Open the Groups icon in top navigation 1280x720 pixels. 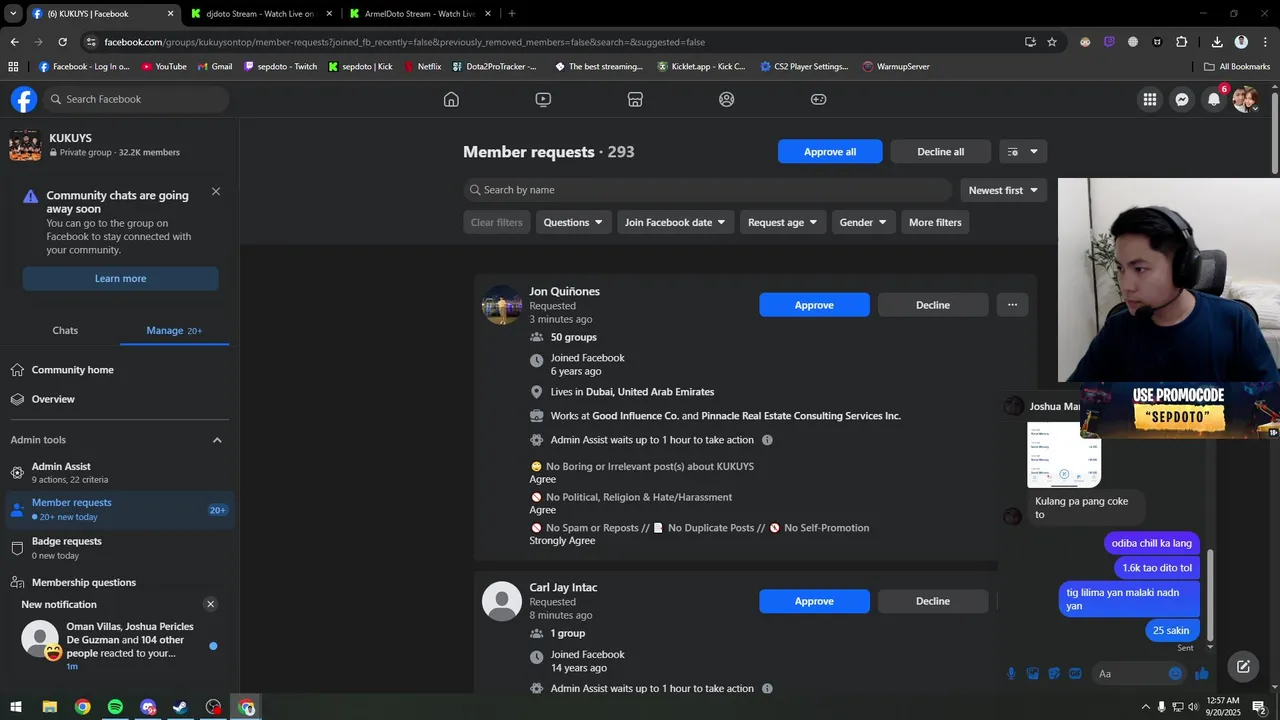727,99
